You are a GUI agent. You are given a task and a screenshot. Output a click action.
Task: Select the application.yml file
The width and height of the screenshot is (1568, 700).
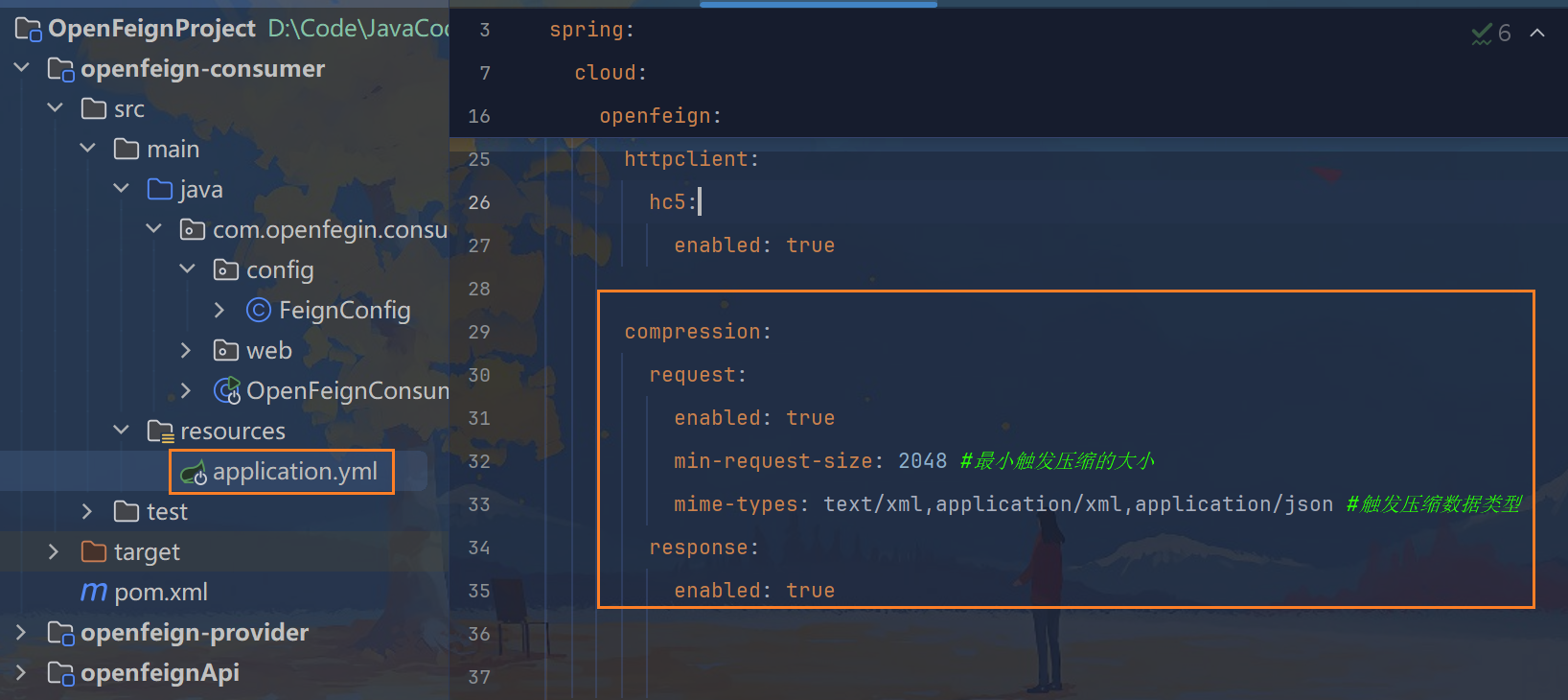click(x=295, y=472)
